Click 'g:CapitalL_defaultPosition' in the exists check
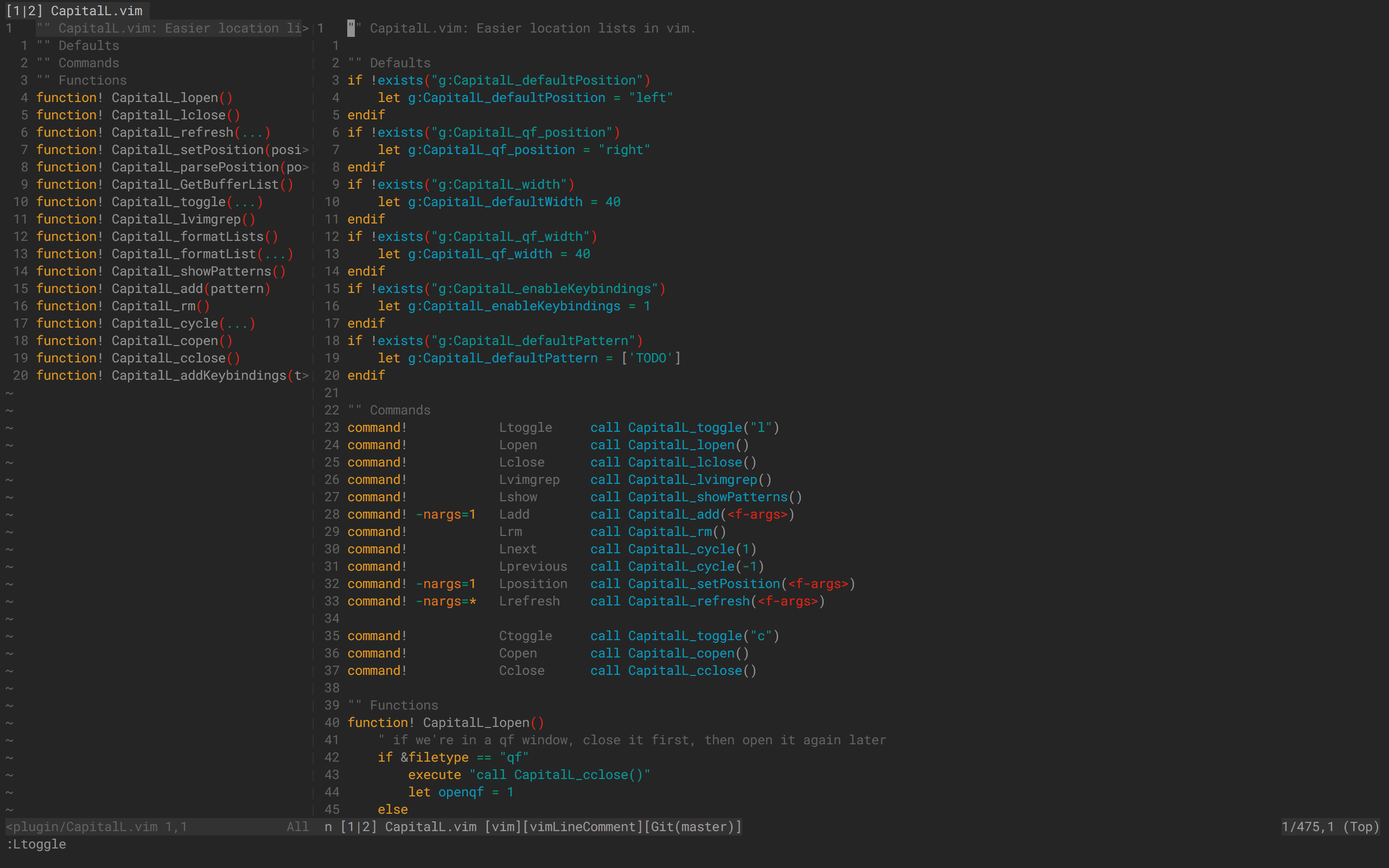This screenshot has height=868, width=1389. tap(537, 80)
